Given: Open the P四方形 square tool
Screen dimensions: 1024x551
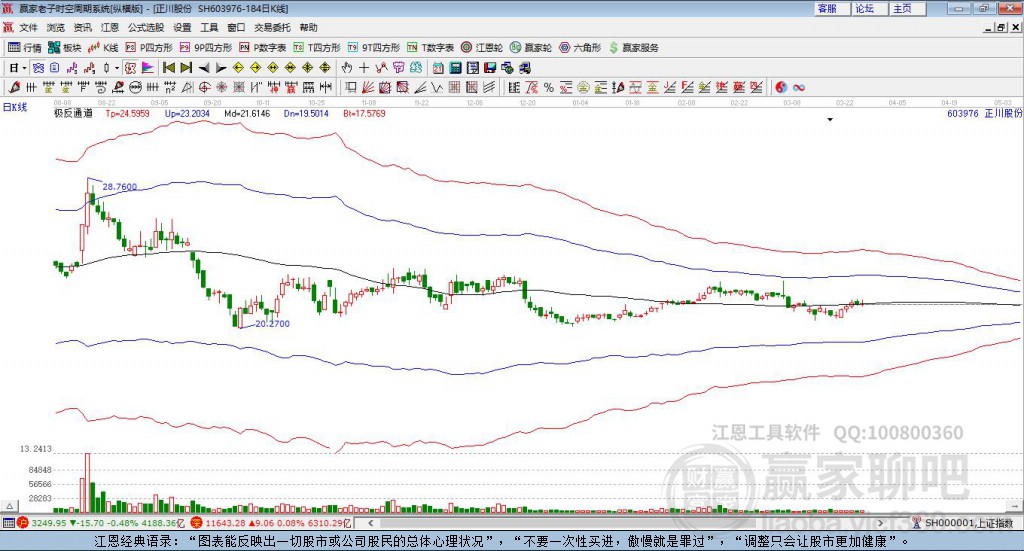Looking at the screenshot, I should [149, 48].
